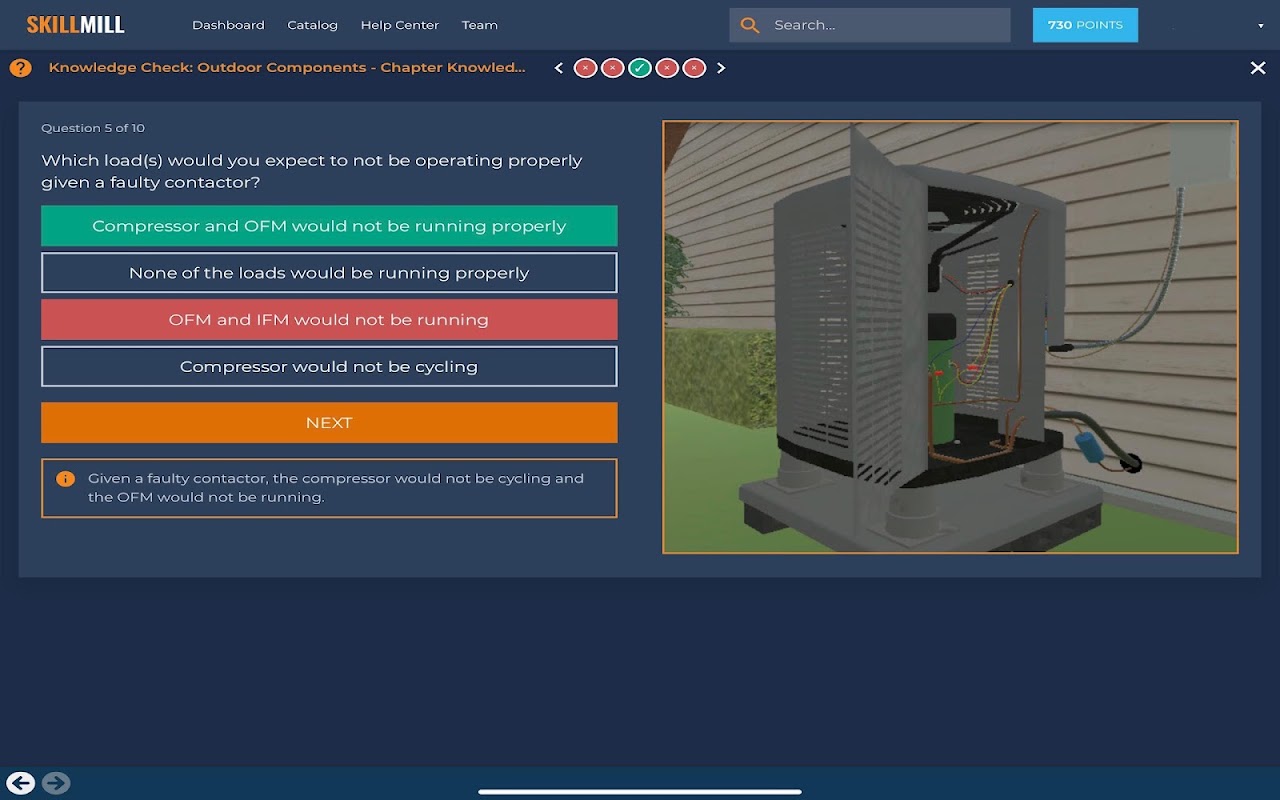
Task: Go to Help Center
Action: 400,25
